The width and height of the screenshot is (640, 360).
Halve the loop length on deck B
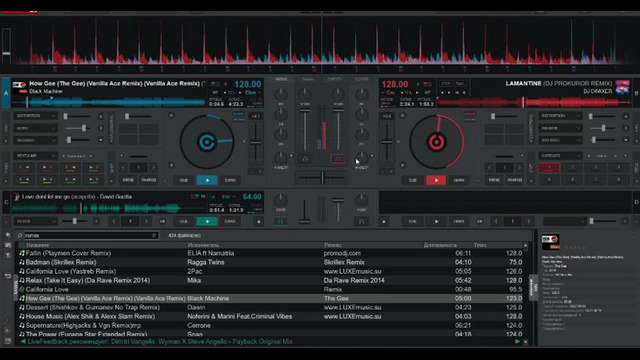489,168
